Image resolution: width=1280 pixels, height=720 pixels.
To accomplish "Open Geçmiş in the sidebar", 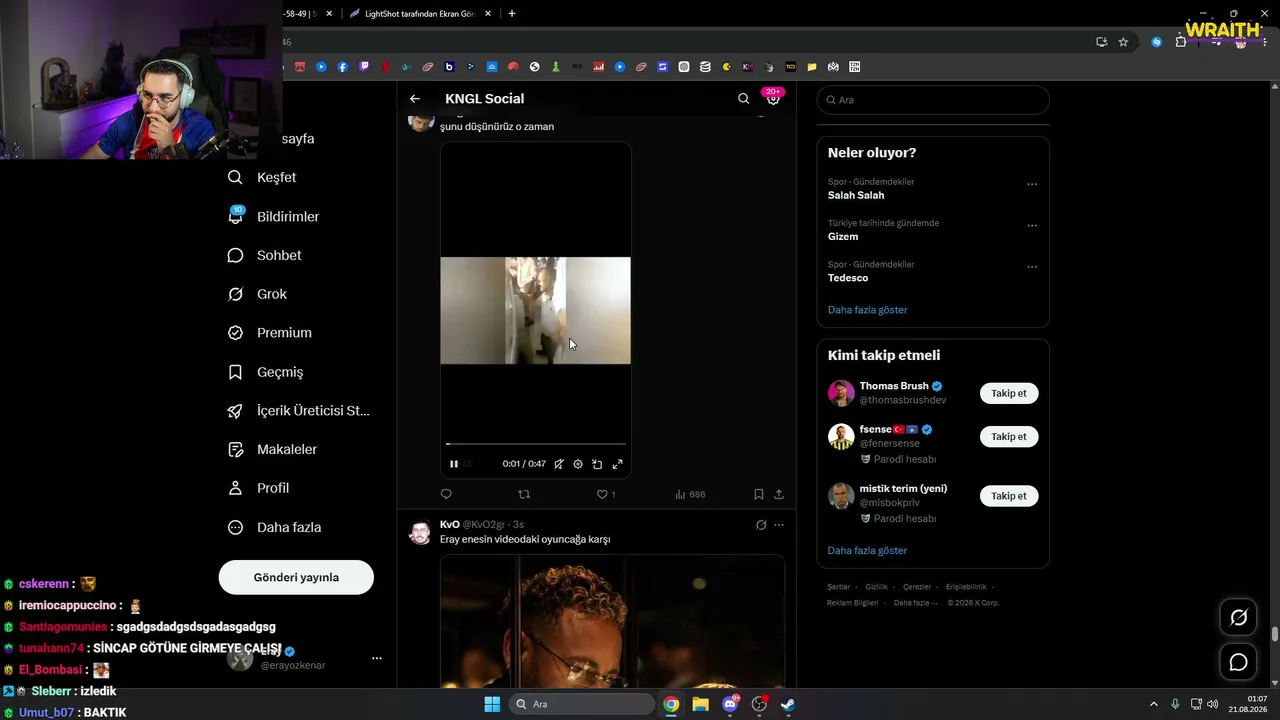I will (x=266, y=372).
